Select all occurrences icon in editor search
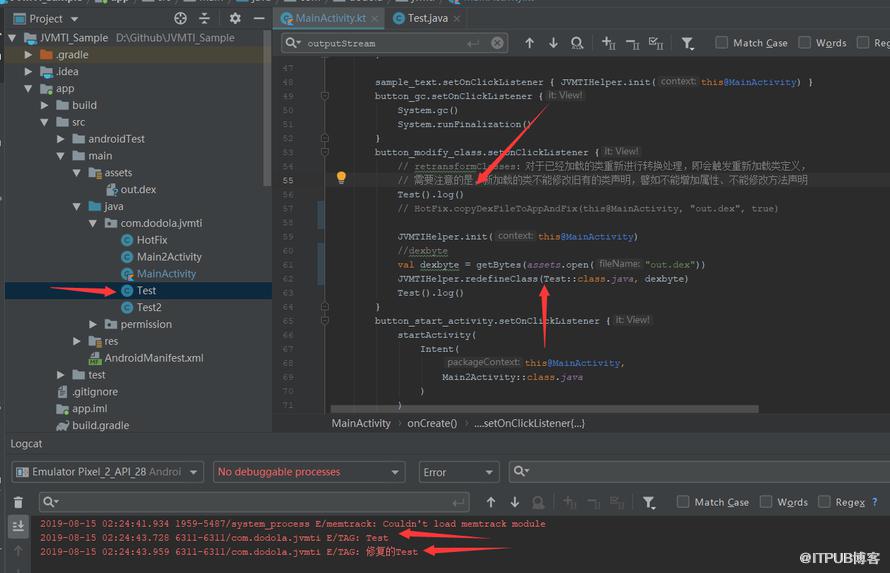The height and width of the screenshot is (573, 890). 656,43
